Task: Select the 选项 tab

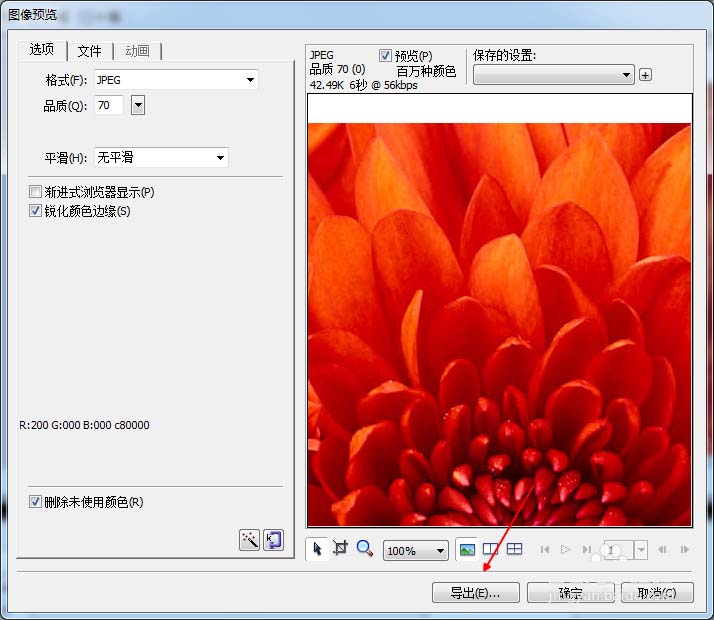Action: coord(42,50)
